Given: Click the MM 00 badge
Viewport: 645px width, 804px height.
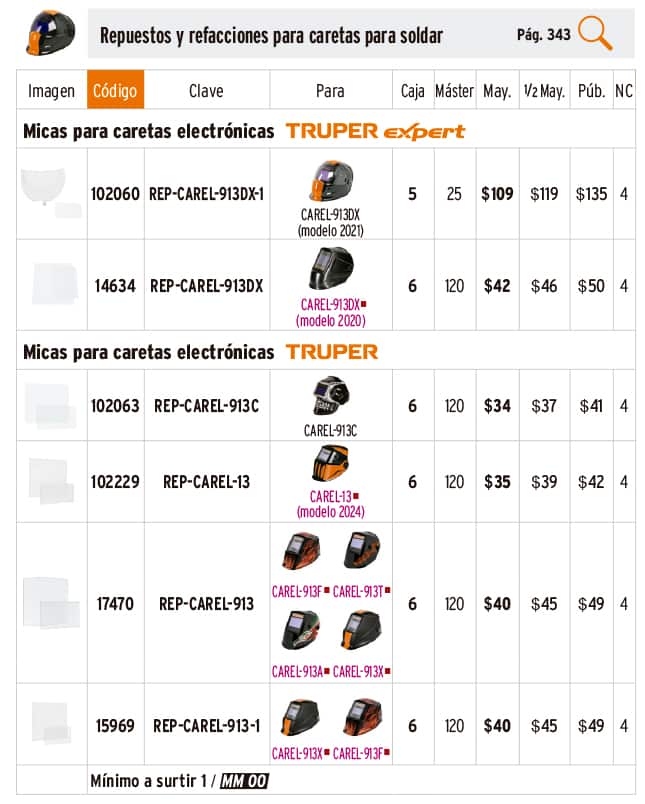Looking at the screenshot, I should coord(244,780).
